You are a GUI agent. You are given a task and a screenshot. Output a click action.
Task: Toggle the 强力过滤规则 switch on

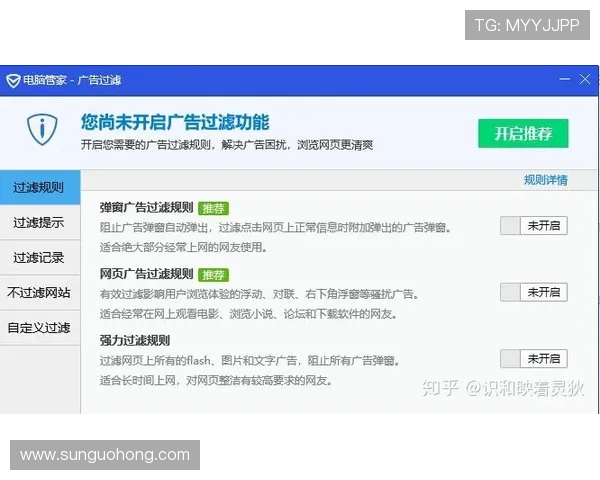(533, 359)
